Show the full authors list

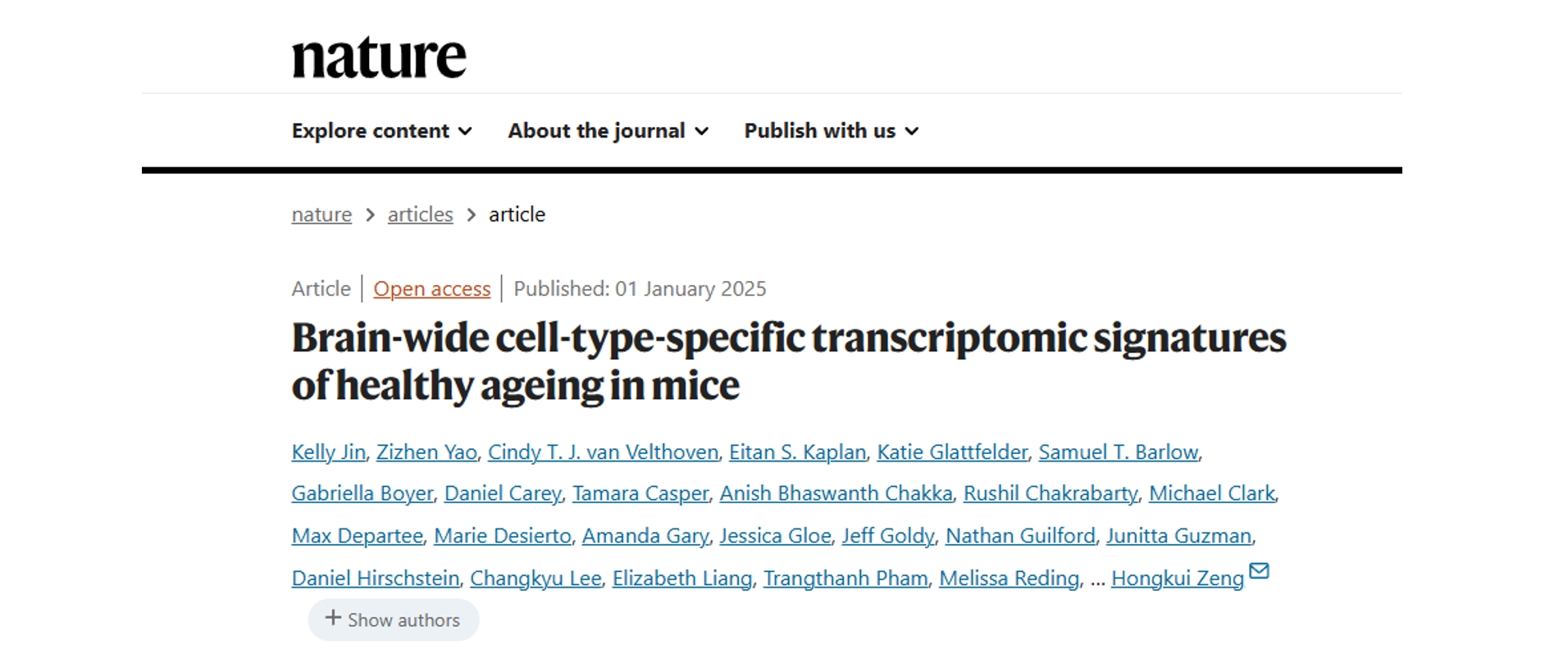(x=394, y=620)
